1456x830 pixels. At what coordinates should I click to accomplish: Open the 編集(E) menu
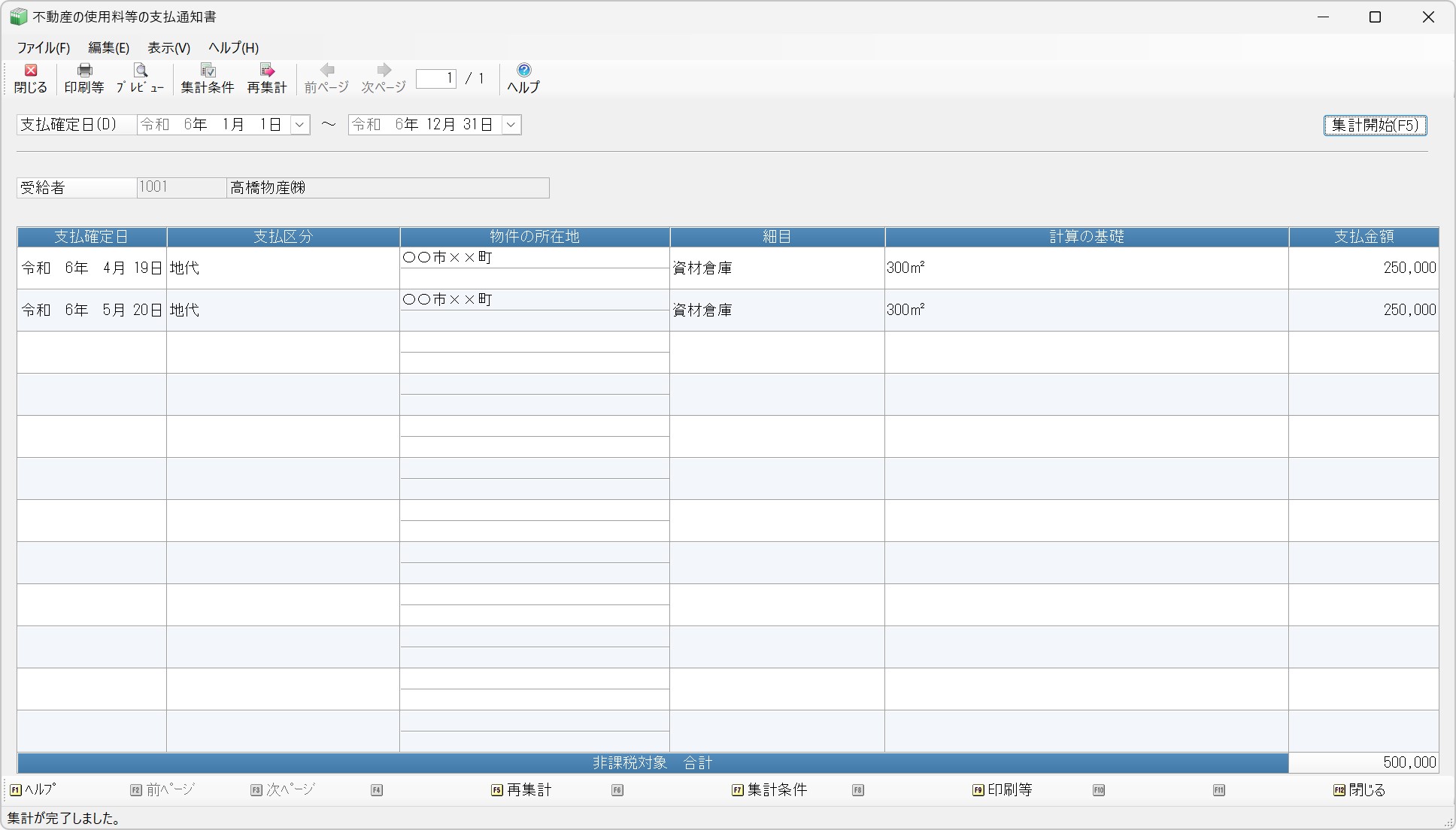pyautogui.click(x=108, y=48)
